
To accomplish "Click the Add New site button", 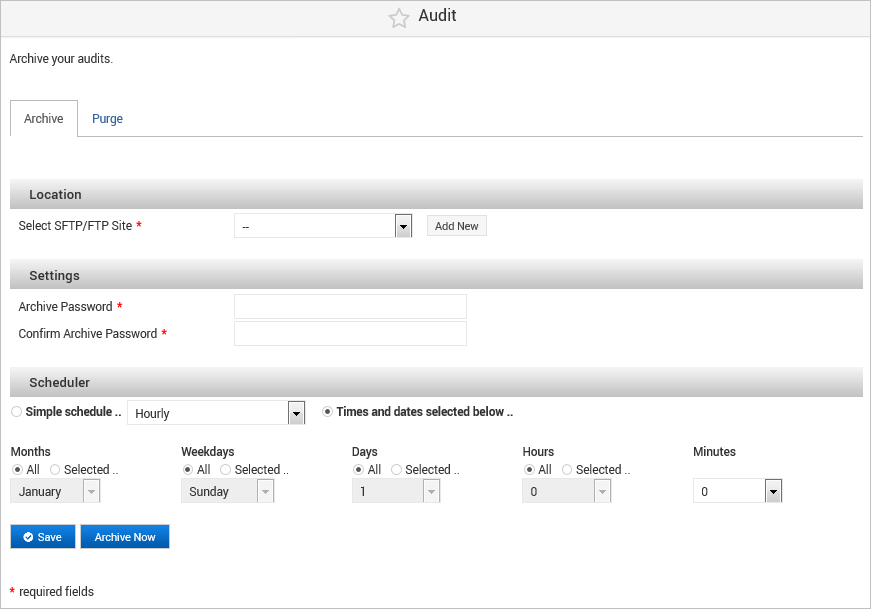I will point(456,225).
